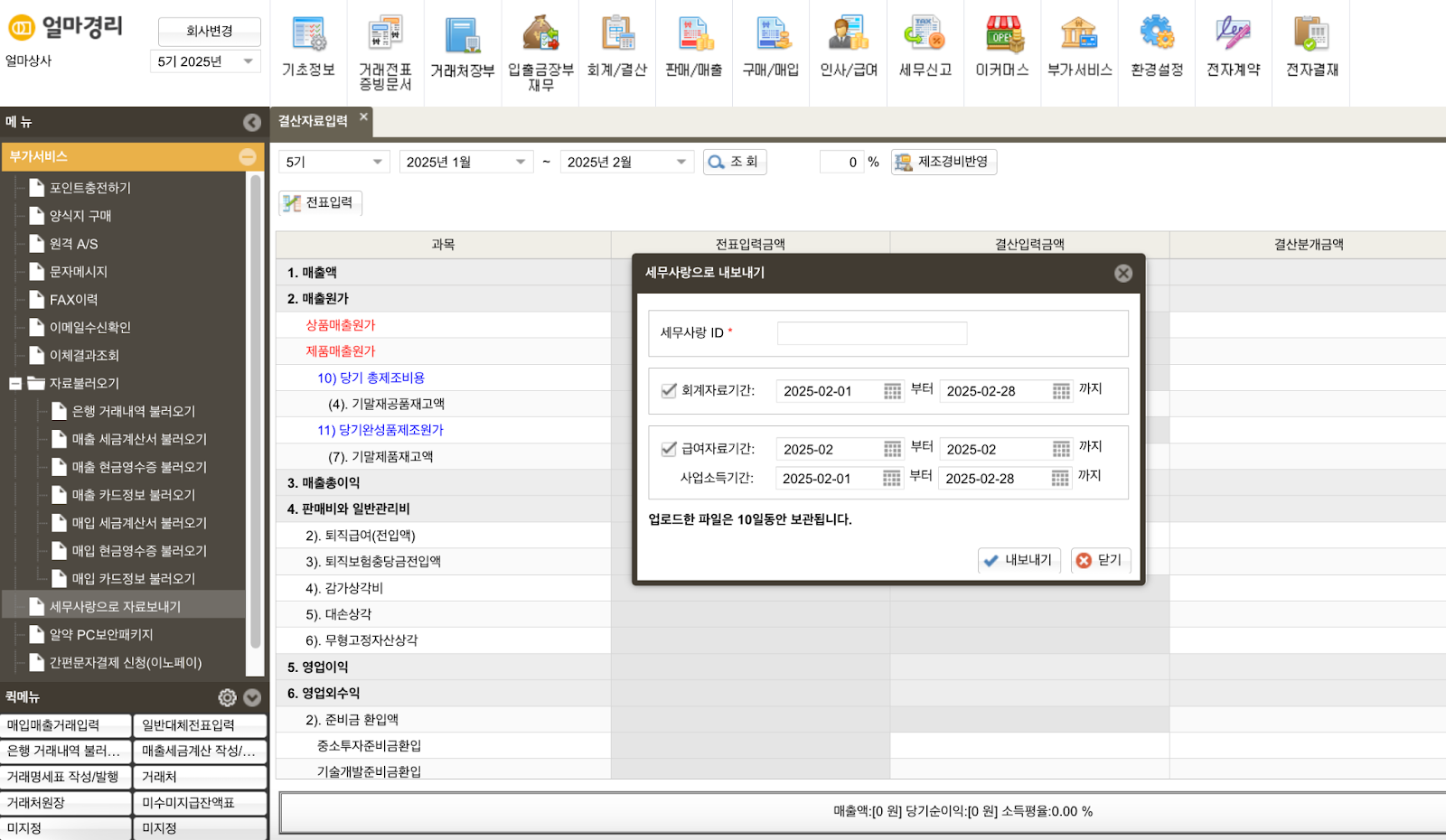Open the 기초정보 toolbar icon

[308, 46]
